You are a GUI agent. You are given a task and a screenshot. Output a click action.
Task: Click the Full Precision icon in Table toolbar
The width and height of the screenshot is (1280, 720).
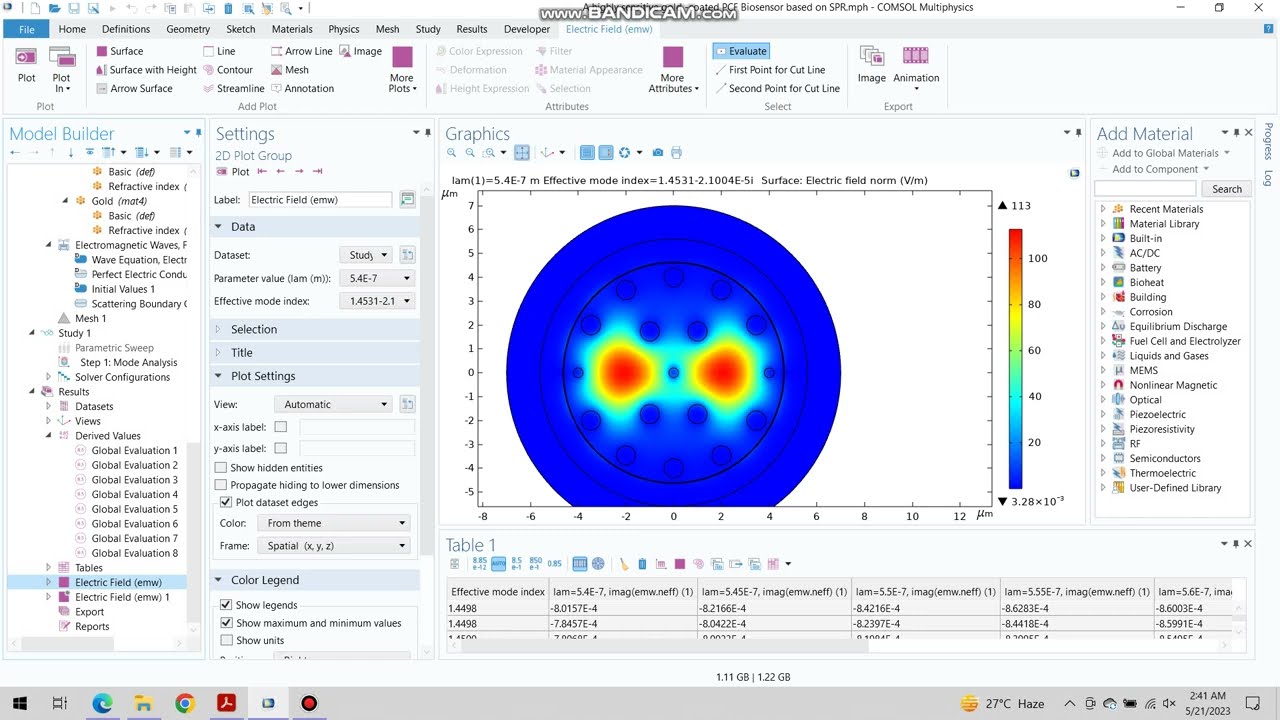[480, 564]
